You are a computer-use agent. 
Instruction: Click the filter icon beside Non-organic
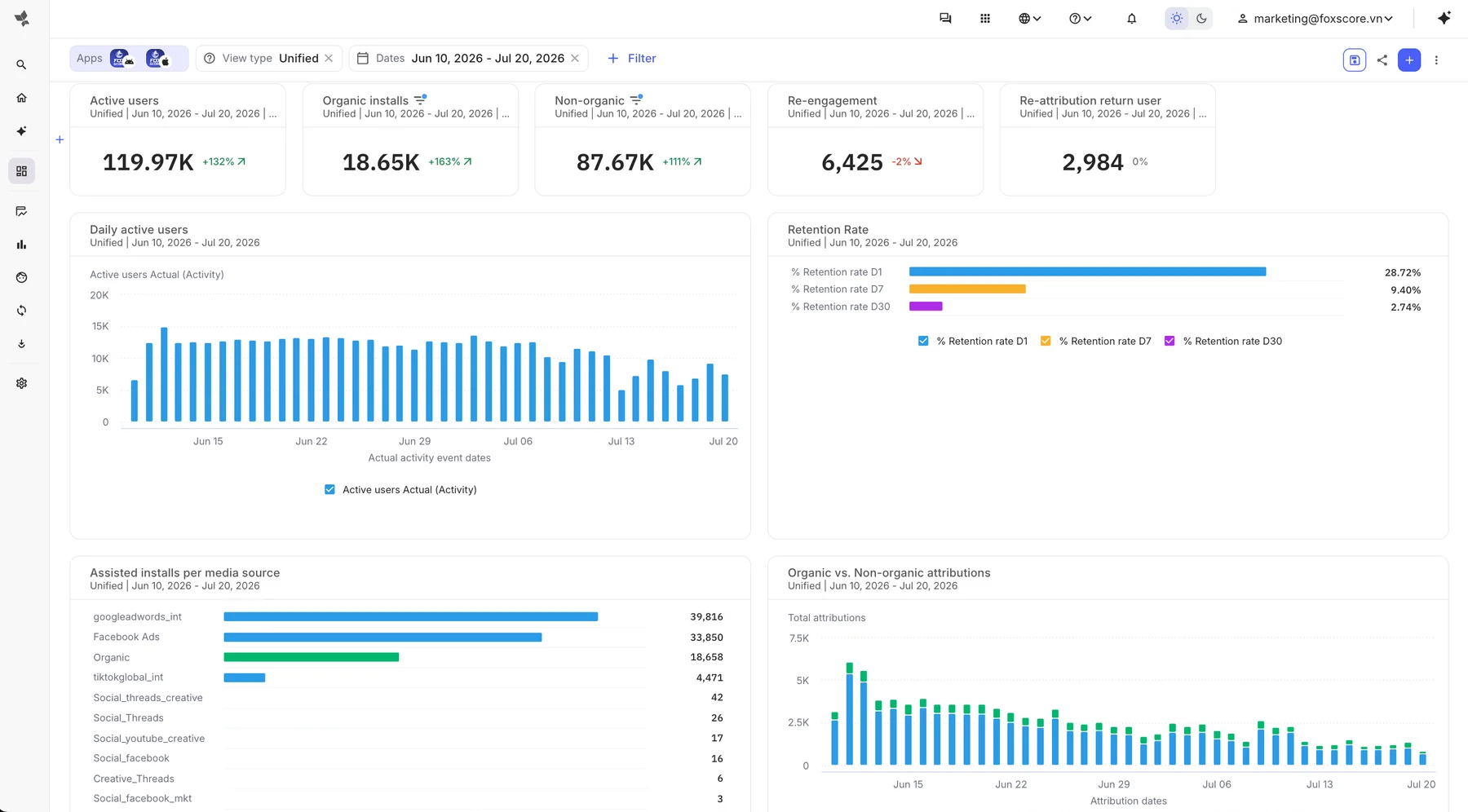(x=636, y=99)
